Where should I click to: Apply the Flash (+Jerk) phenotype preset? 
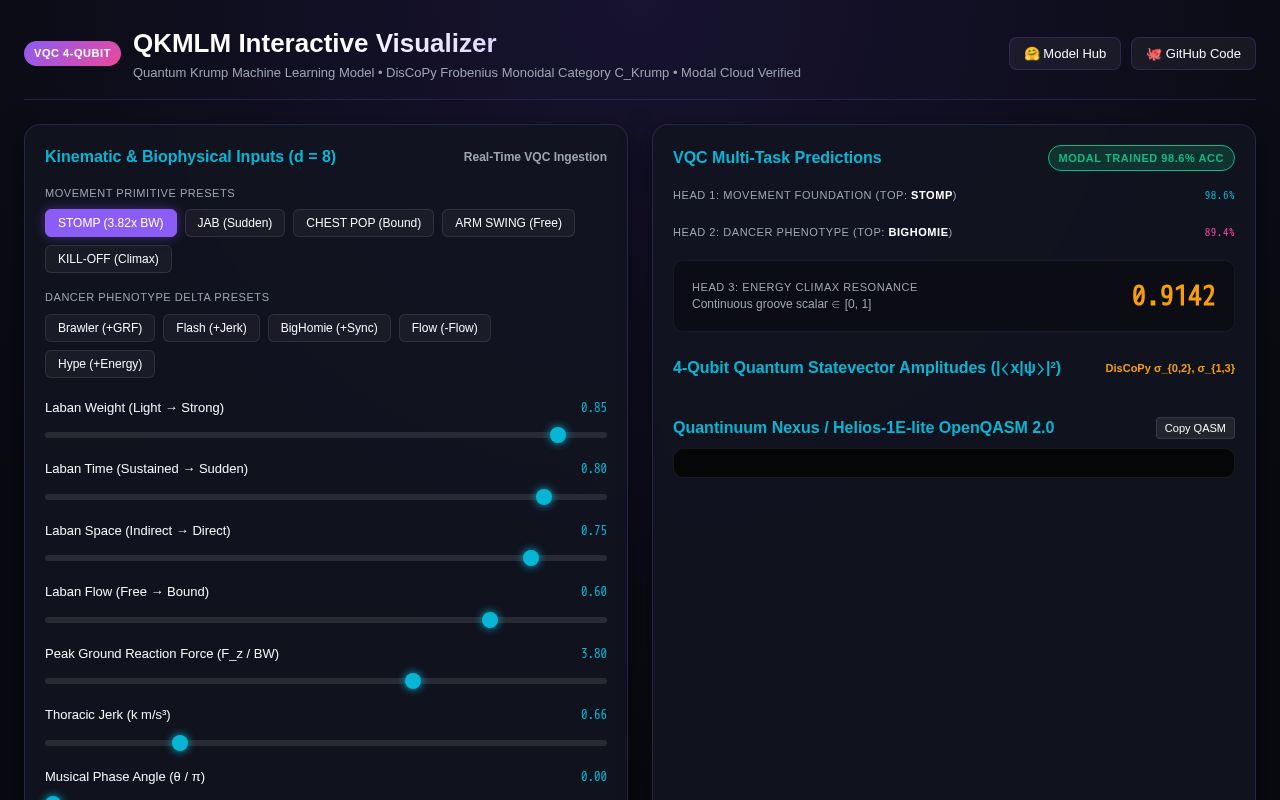(211, 328)
